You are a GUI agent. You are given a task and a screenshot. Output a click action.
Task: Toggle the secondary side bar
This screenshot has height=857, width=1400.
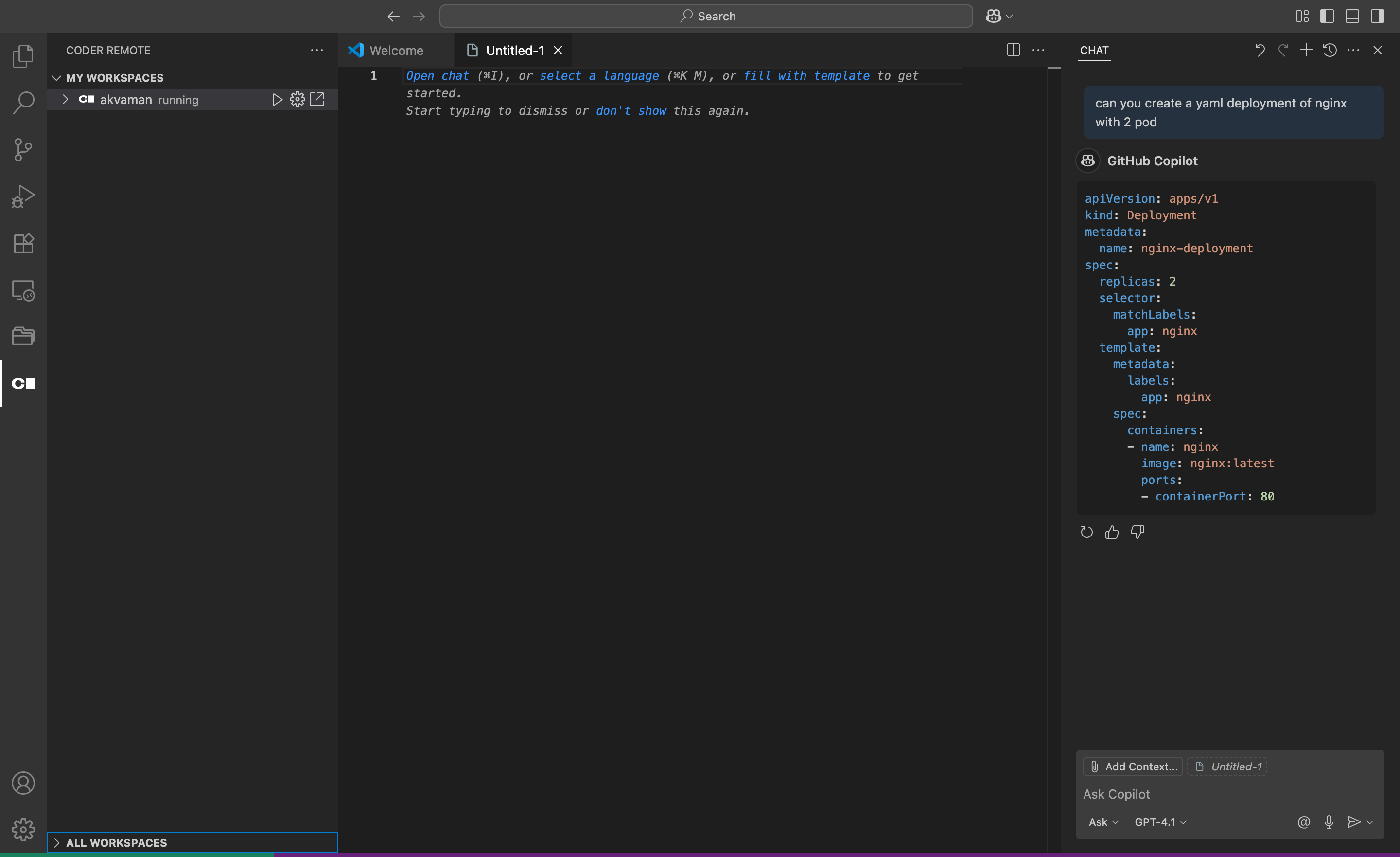(1377, 16)
